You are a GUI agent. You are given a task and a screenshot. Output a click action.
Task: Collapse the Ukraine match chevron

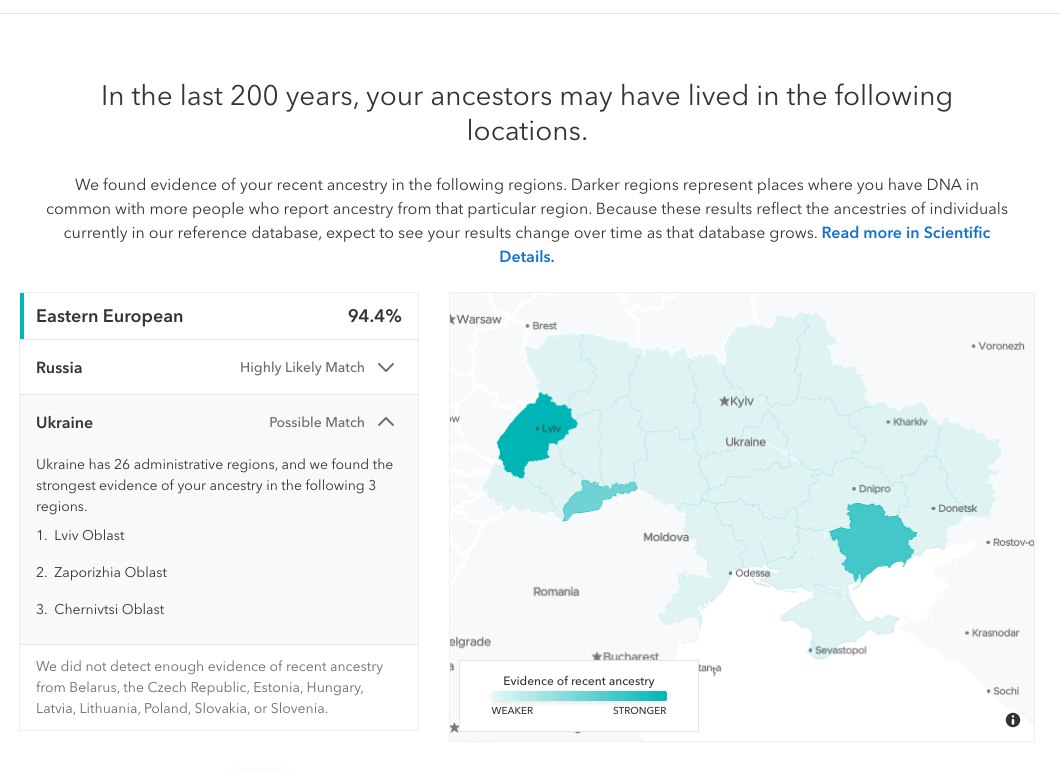pos(386,422)
